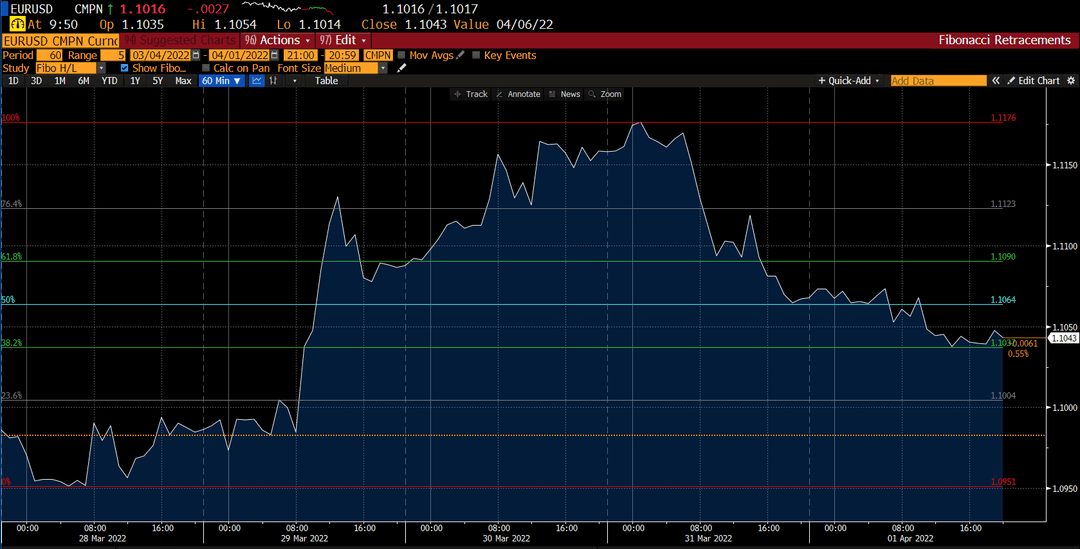Open chart type options dropdown arrow

295,81
